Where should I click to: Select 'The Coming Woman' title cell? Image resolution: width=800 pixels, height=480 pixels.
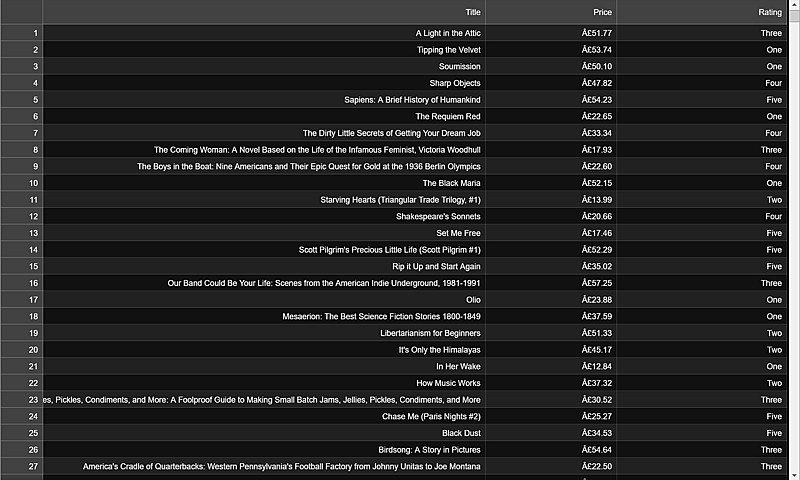264,150
